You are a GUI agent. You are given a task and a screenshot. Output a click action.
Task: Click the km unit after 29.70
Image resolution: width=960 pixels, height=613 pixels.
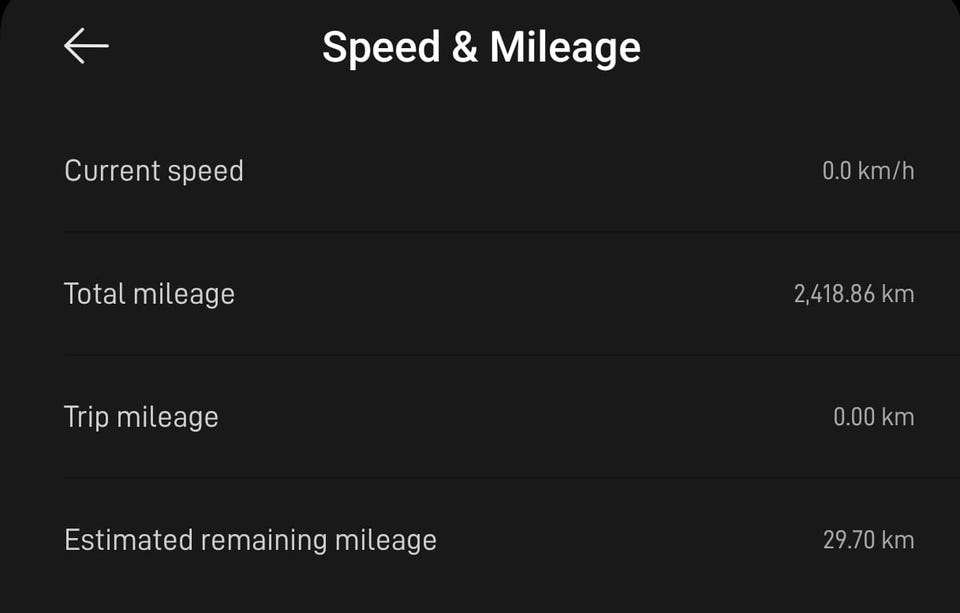coord(898,540)
